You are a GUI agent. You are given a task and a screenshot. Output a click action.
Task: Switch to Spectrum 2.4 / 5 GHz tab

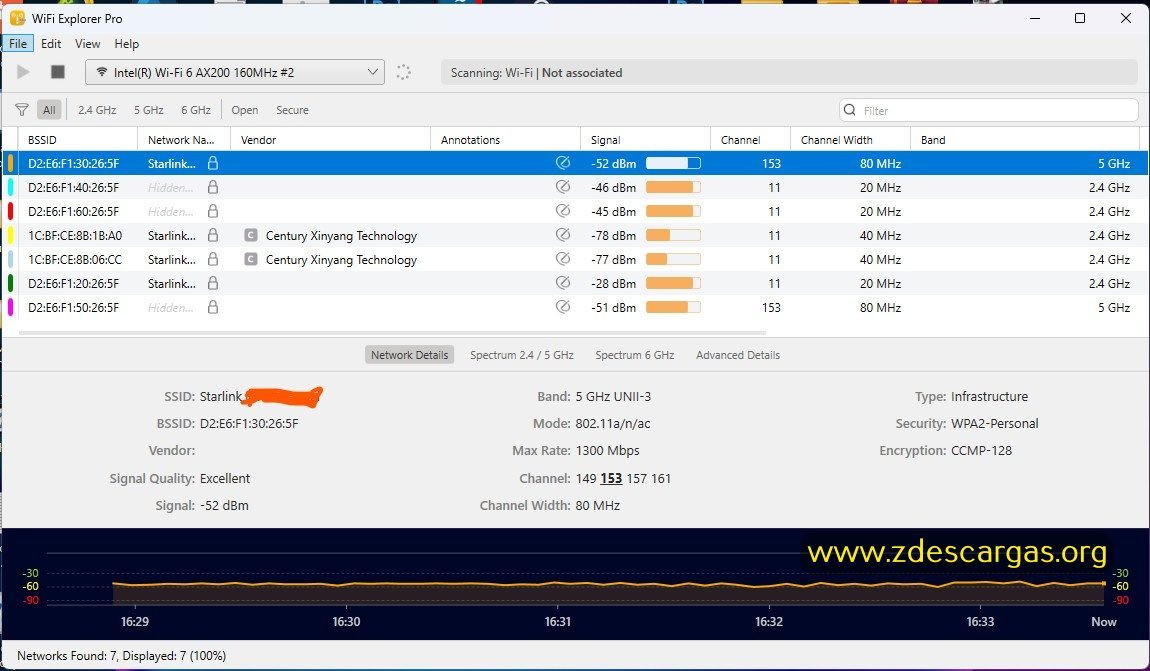pyautogui.click(x=521, y=355)
